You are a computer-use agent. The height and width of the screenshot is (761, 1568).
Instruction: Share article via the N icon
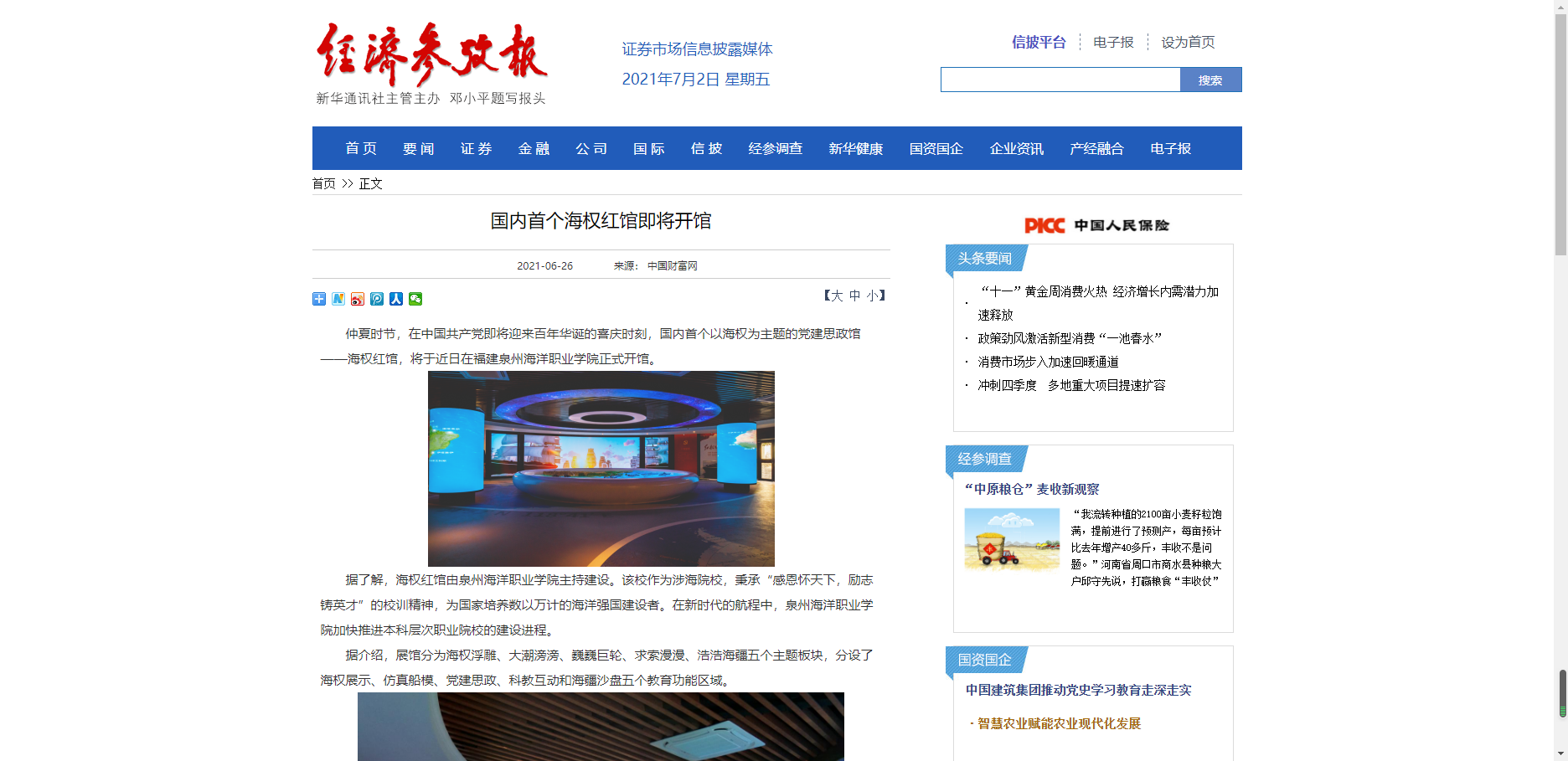click(x=338, y=299)
